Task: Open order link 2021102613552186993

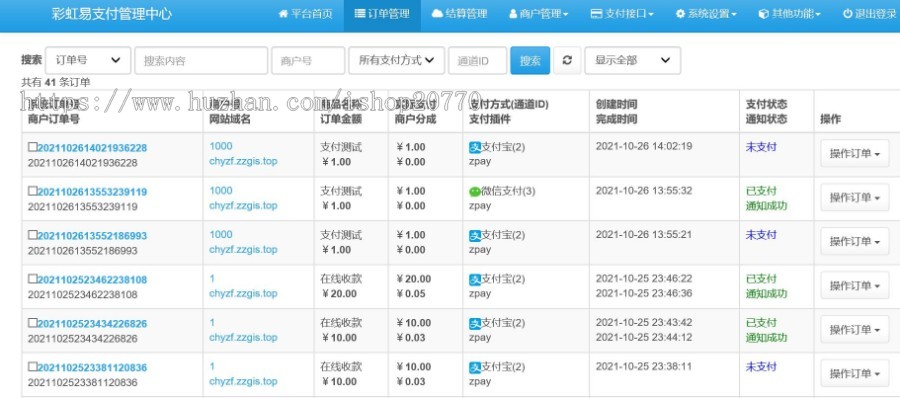Action: pos(92,235)
